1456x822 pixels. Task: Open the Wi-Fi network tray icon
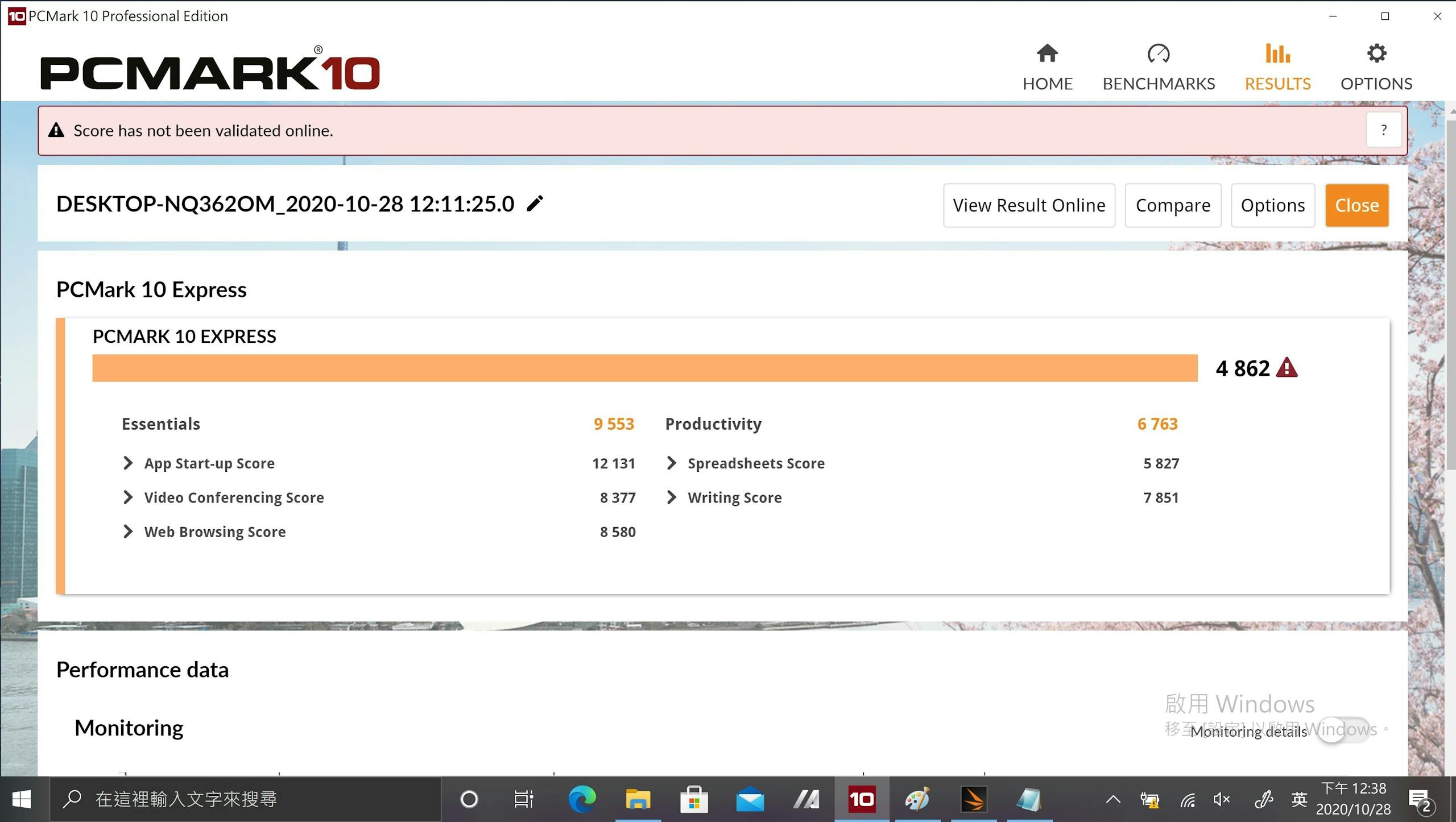pos(1188,800)
